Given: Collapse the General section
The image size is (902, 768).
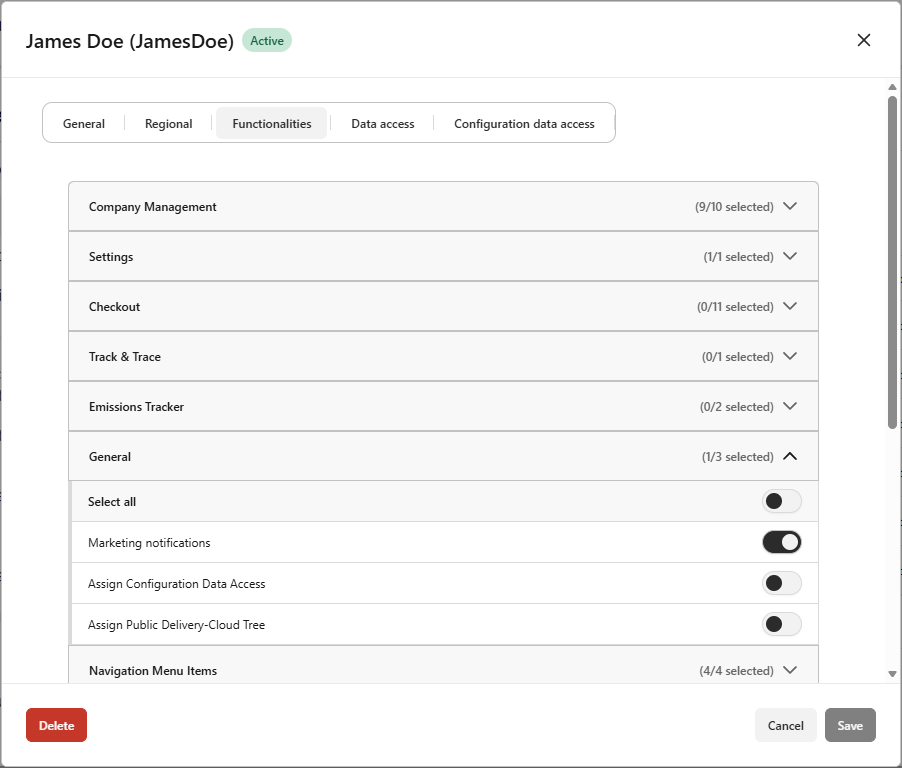Looking at the screenshot, I should point(789,456).
